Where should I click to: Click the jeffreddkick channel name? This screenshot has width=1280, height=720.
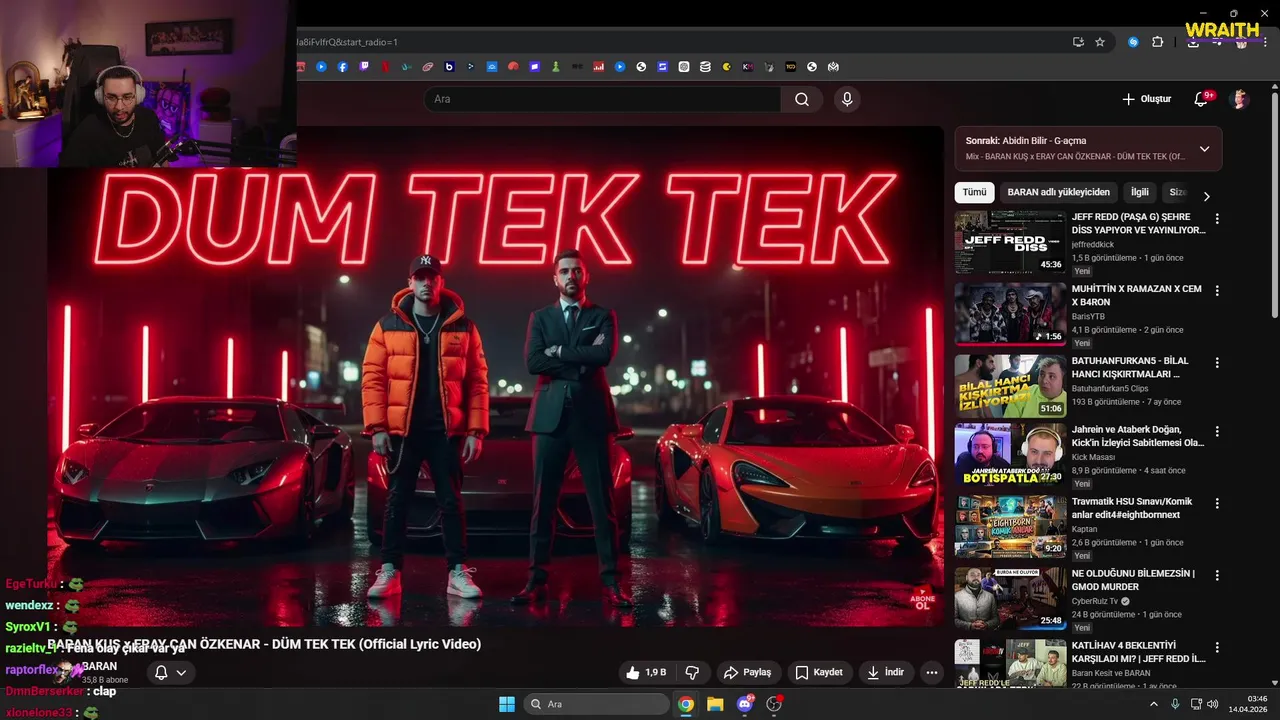tap(1093, 244)
